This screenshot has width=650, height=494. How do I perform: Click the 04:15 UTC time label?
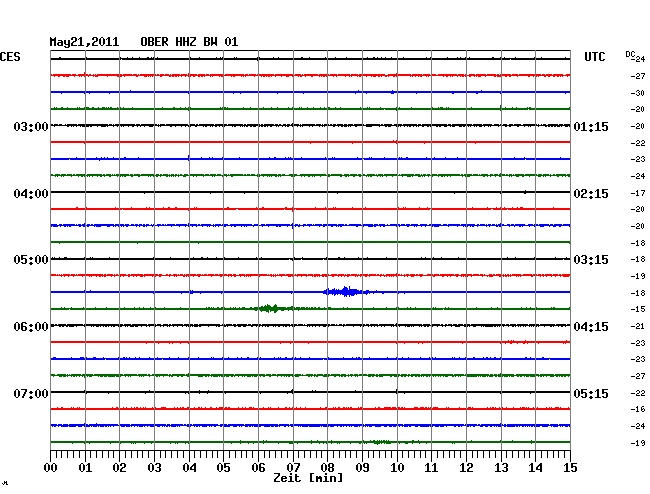pos(591,327)
